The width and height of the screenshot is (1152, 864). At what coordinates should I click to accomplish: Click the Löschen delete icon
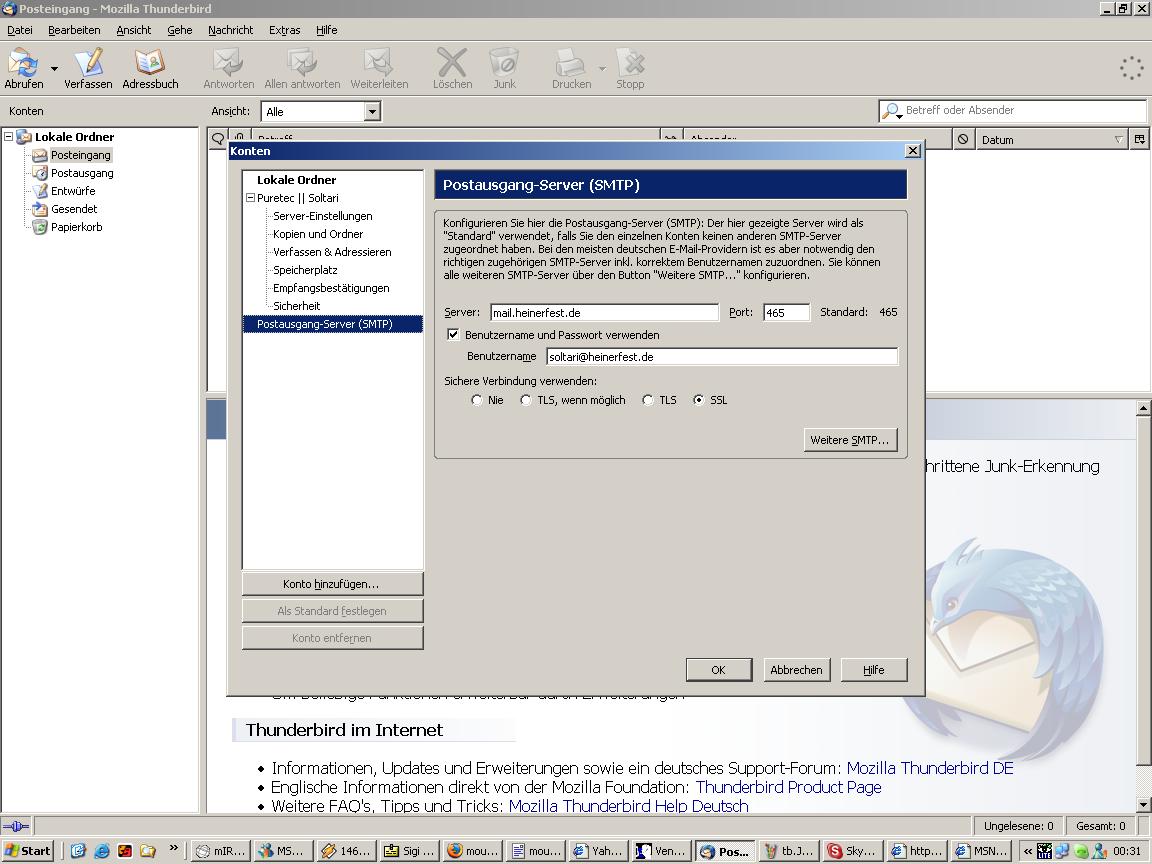tap(452, 68)
